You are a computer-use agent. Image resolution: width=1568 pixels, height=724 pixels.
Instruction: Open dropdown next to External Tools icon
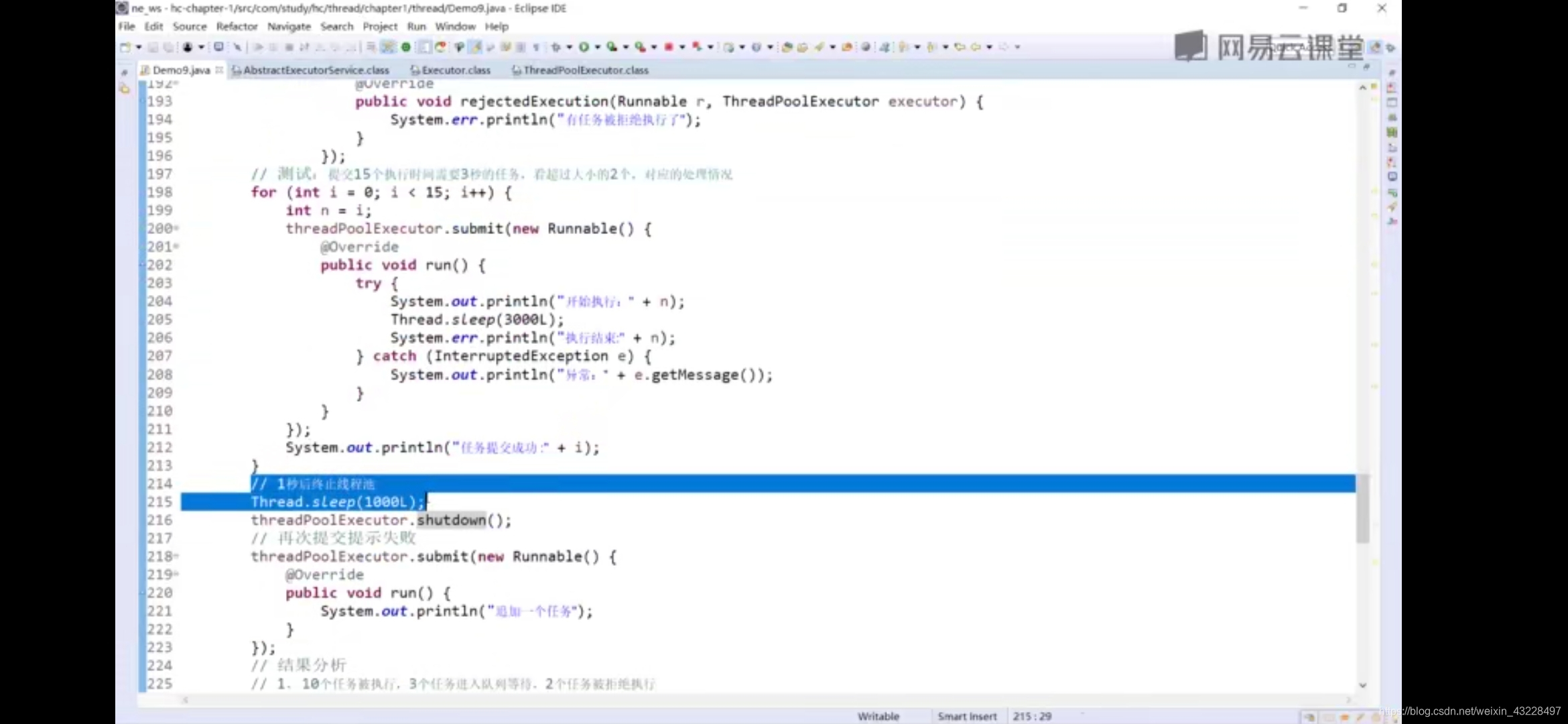click(x=653, y=47)
